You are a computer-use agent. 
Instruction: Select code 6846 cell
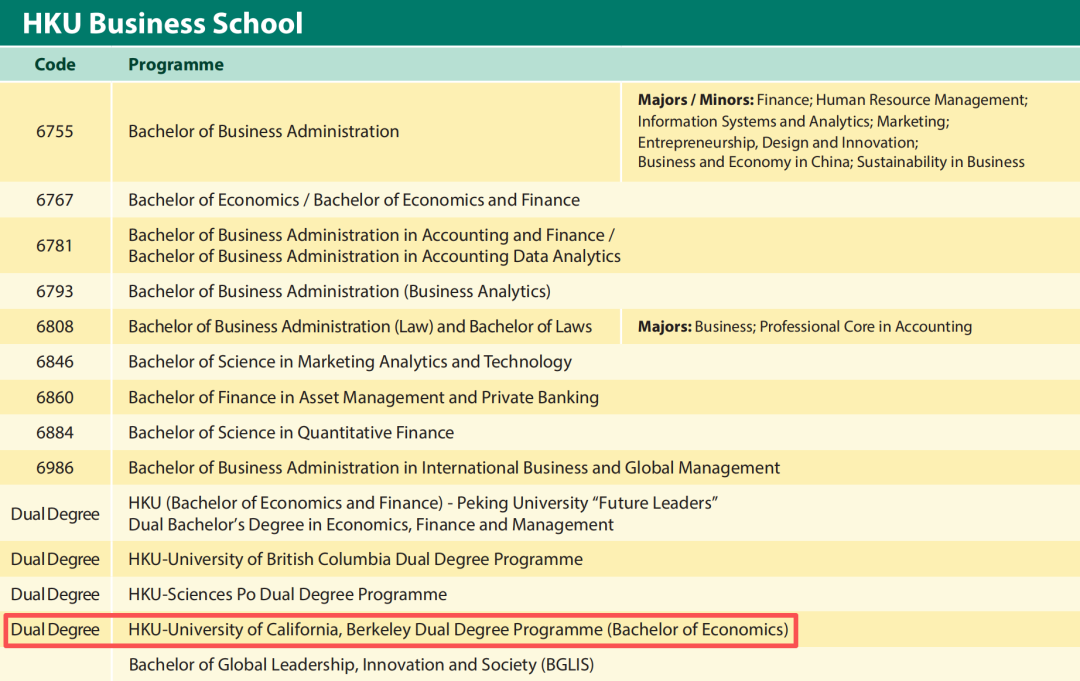pyautogui.click(x=55, y=362)
